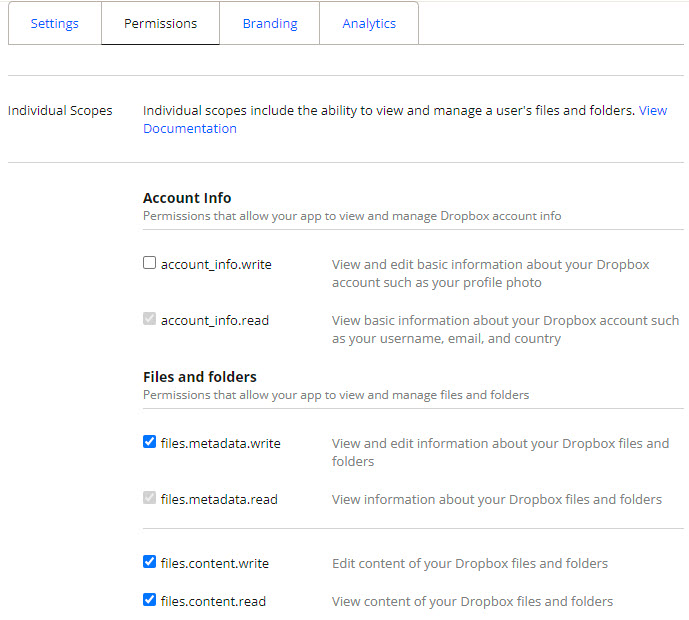Select the Permissions tab
The width and height of the screenshot is (689, 620).
pos(160,23)
